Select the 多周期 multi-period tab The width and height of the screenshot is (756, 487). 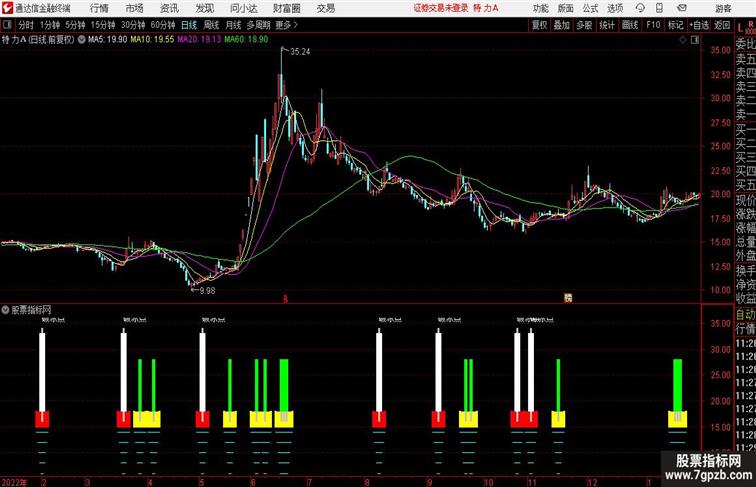coord(258,25)
